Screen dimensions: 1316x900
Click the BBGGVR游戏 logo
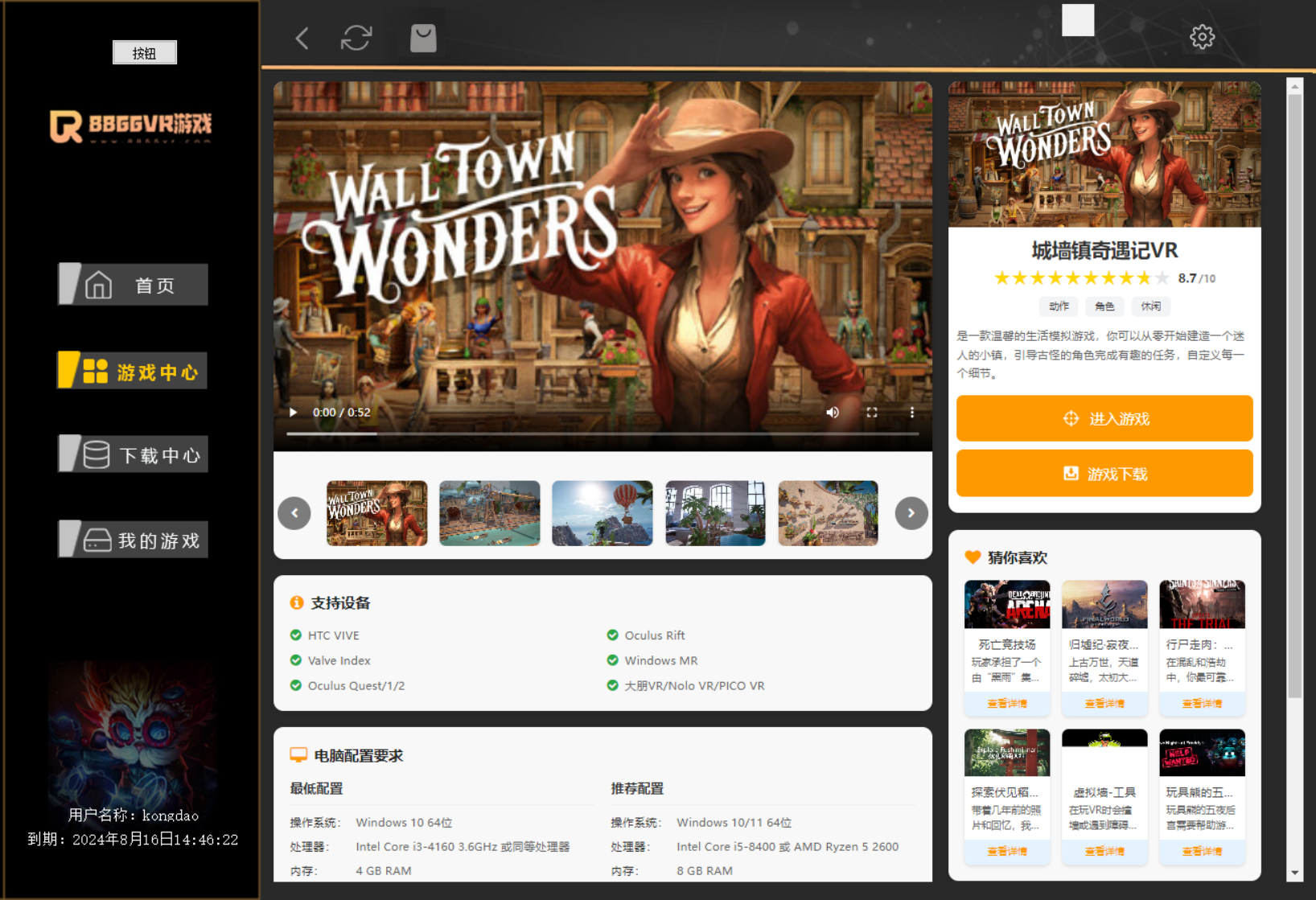tap(131, 126)
